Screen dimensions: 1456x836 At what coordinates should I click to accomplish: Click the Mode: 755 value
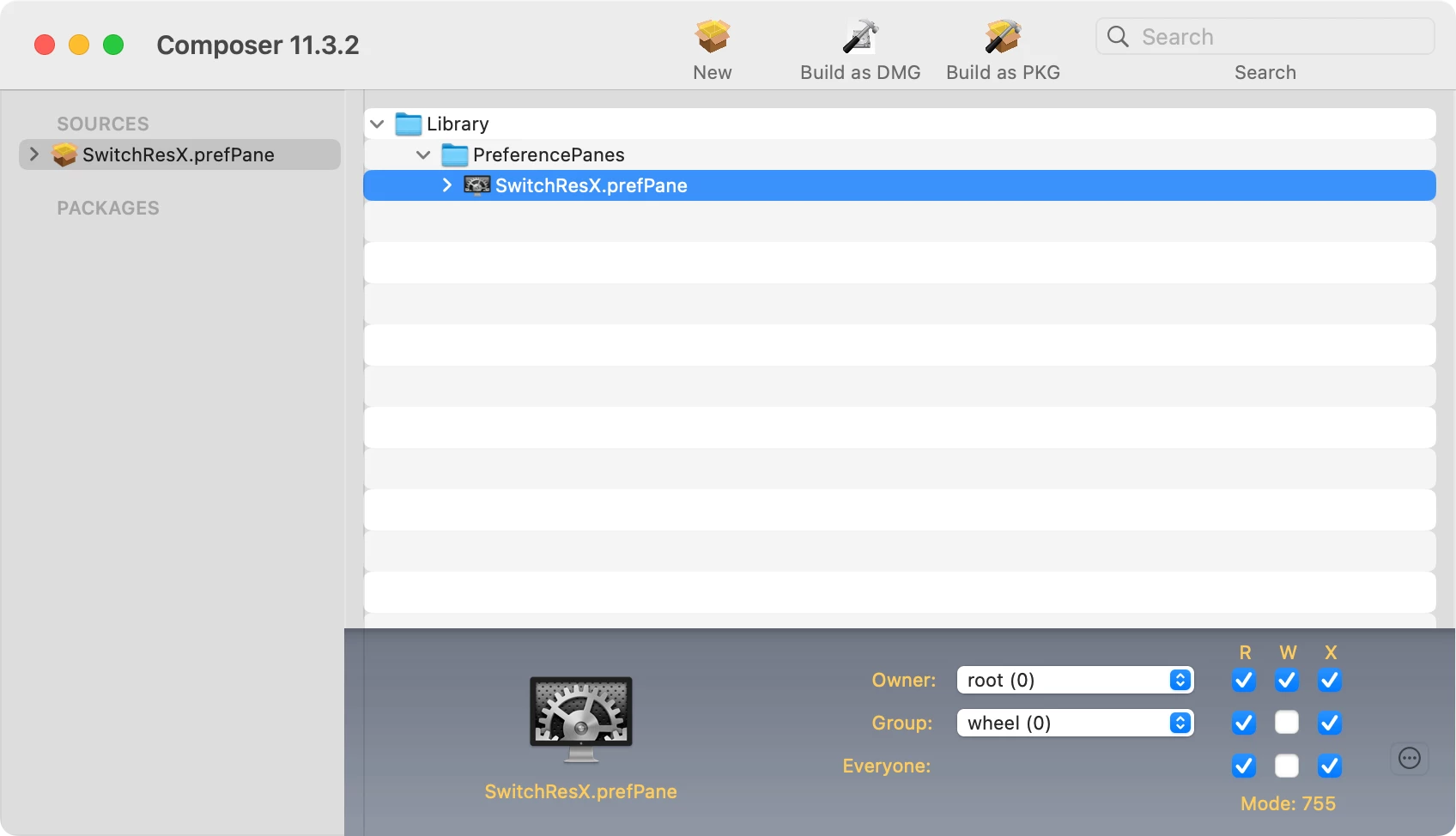point(1288,803)
